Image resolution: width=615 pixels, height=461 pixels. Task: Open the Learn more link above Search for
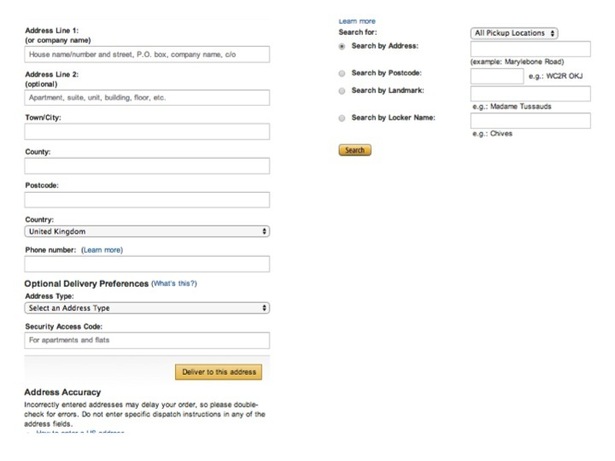[x=357, y=21]
